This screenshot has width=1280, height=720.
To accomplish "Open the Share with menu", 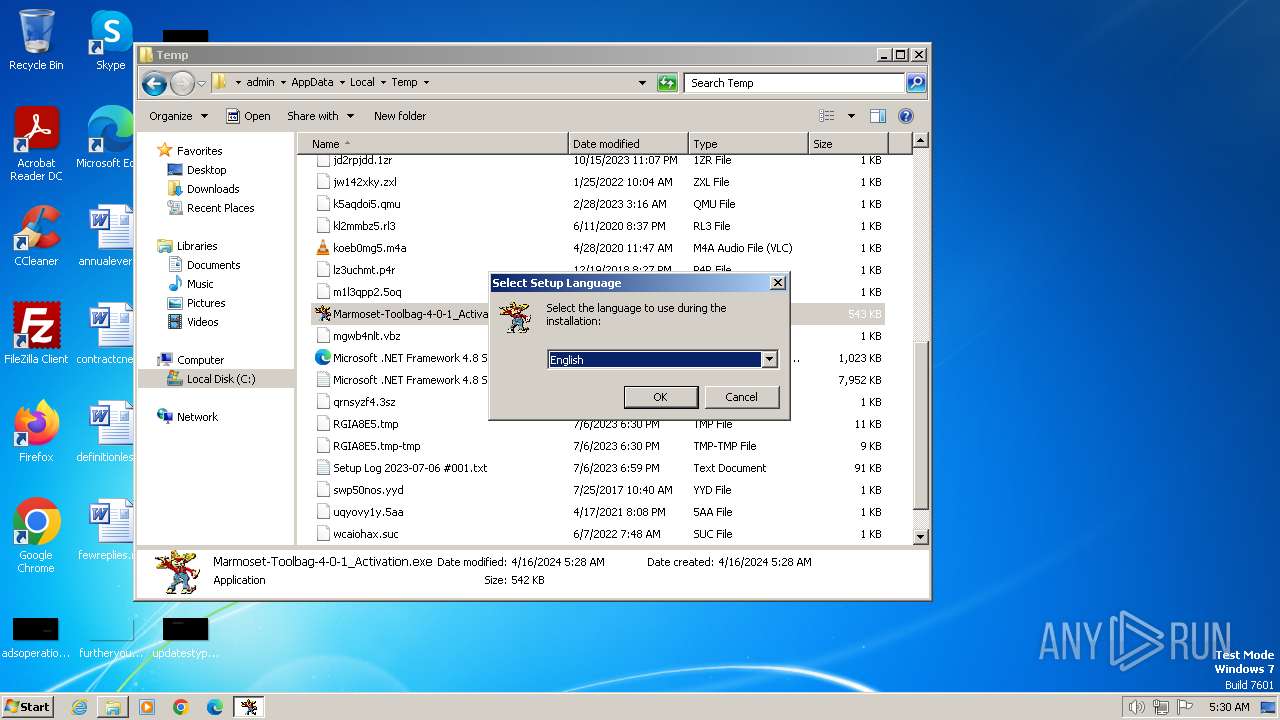I will (x=320, y=116).
